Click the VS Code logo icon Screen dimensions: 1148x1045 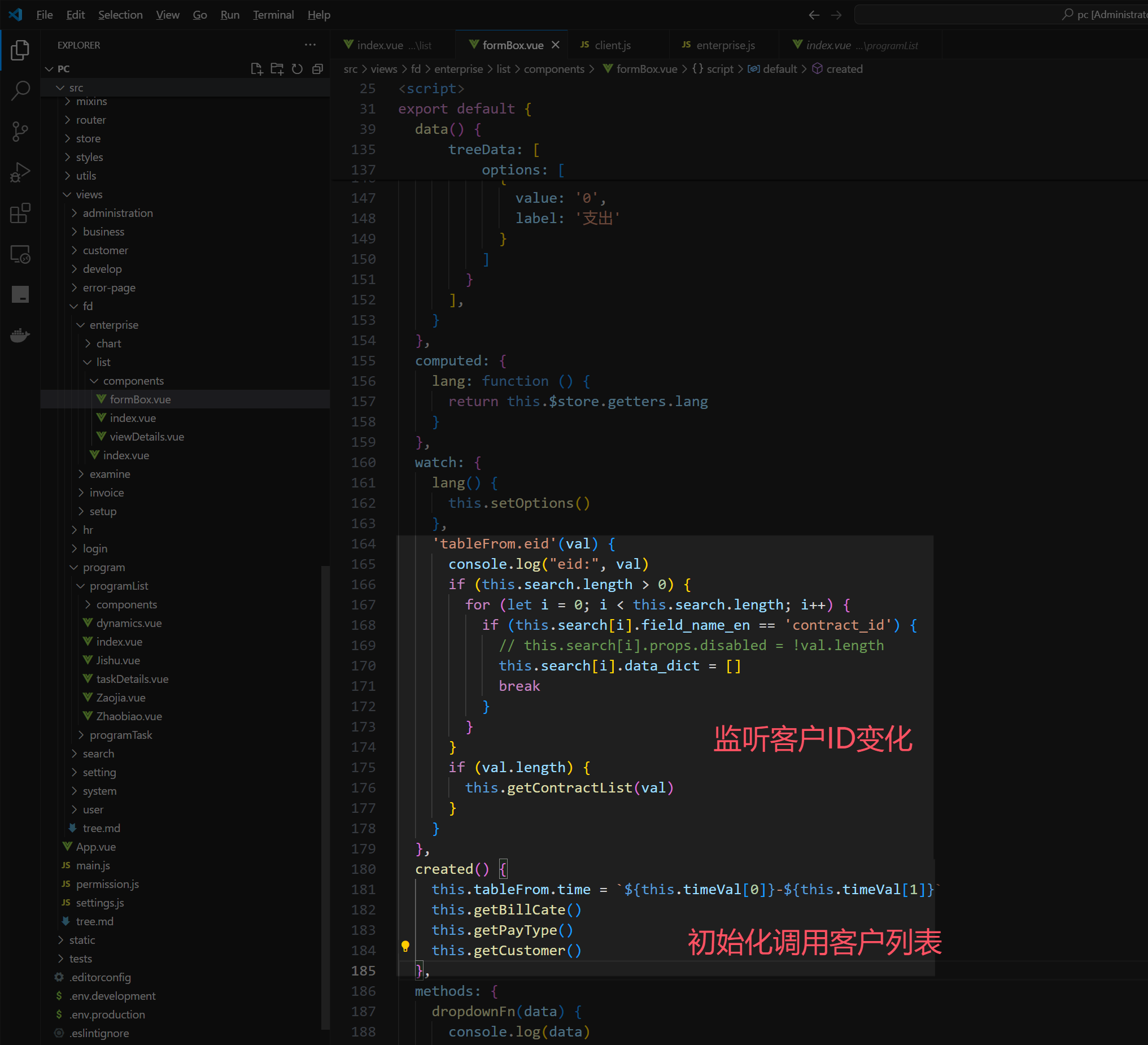pos(15,15)
